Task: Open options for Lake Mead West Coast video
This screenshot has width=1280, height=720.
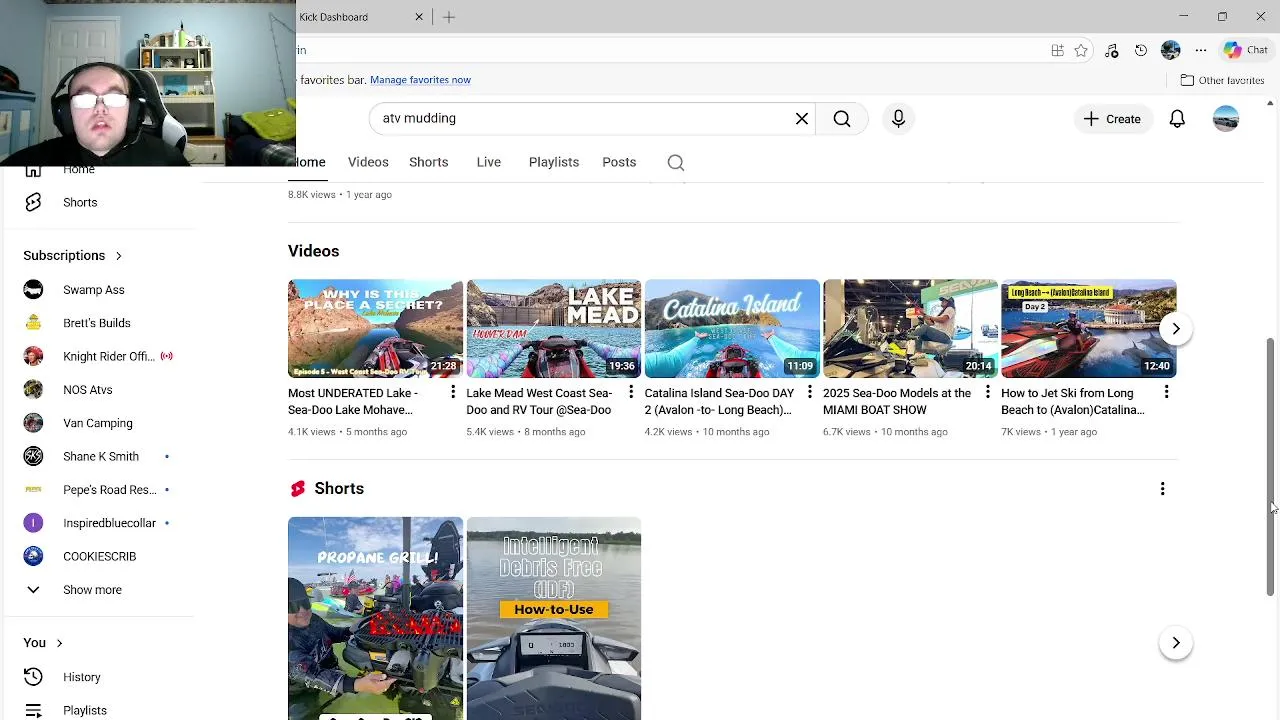Action: click(x=631, y=392)
